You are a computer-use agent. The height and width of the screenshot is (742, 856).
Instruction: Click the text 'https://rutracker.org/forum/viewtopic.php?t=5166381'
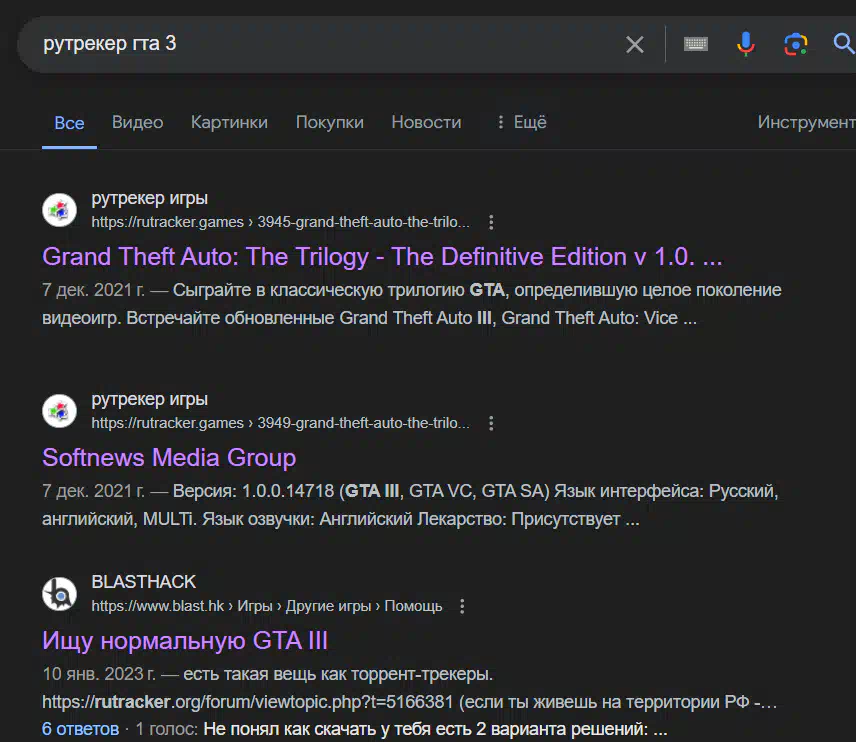point(247,702)
